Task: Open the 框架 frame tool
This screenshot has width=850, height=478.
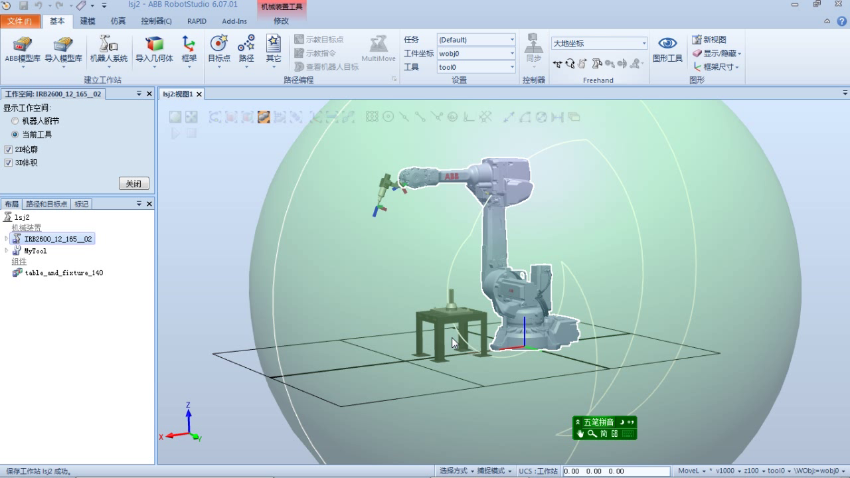Action: pos(189,49)
